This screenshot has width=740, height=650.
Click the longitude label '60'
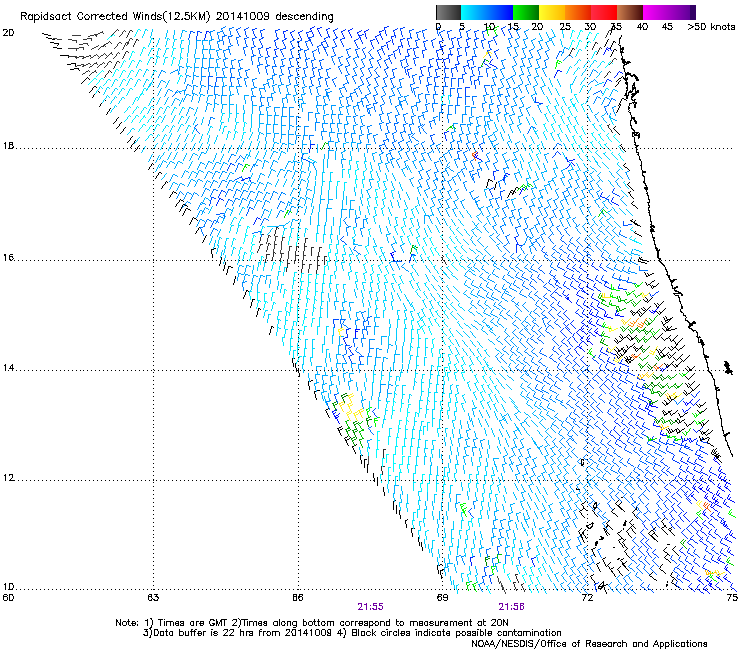[8, 598]
